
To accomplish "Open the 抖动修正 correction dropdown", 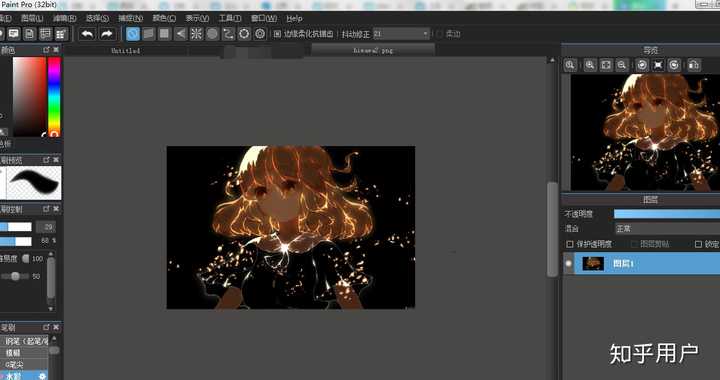I will coord(402,34).
